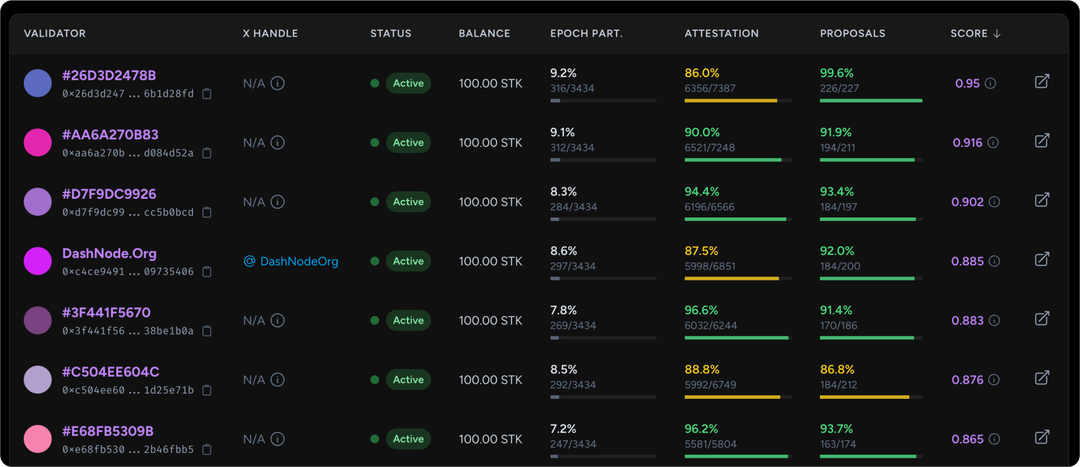Screen dimensions: 1080x467
Task: Sort table by Score column header
Action: (975, 33)
